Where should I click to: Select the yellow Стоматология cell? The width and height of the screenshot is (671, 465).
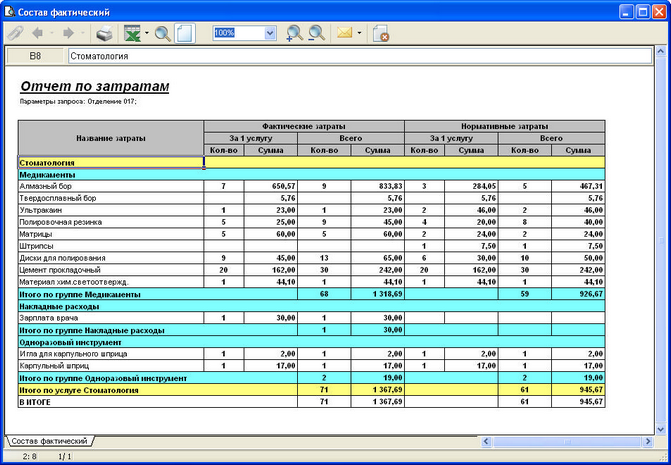click(x=110, y=163)
